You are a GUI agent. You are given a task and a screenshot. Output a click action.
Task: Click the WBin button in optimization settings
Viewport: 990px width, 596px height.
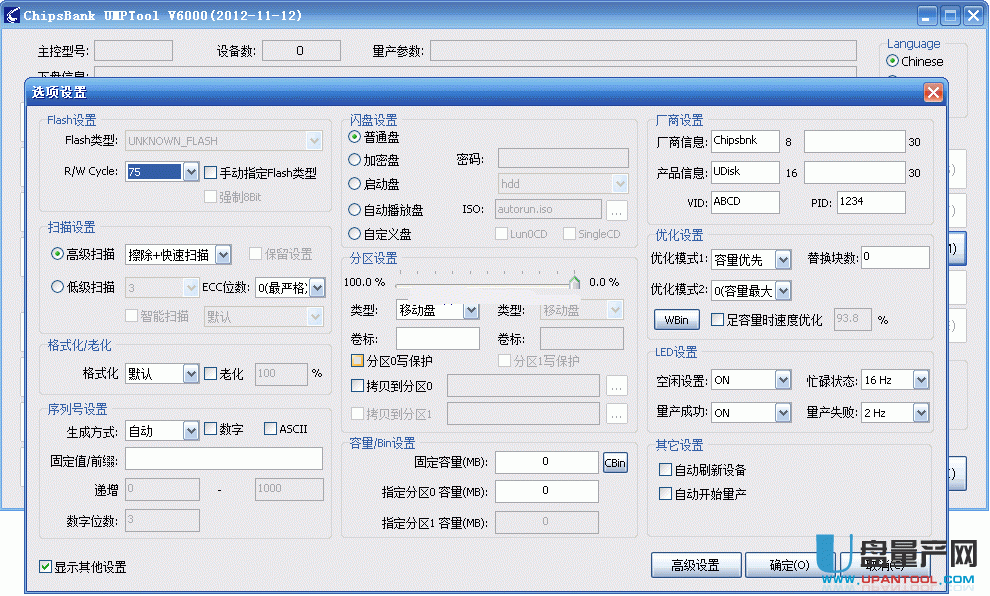coord(676,320)
